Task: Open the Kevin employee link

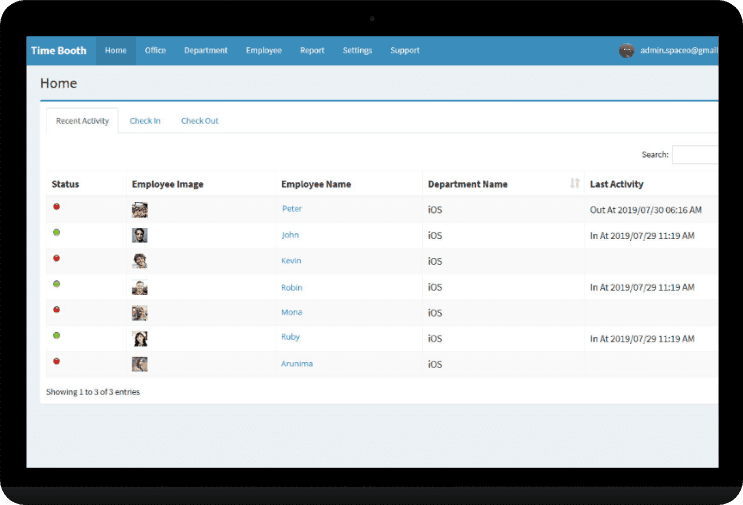Action: [x=291, y=261]
